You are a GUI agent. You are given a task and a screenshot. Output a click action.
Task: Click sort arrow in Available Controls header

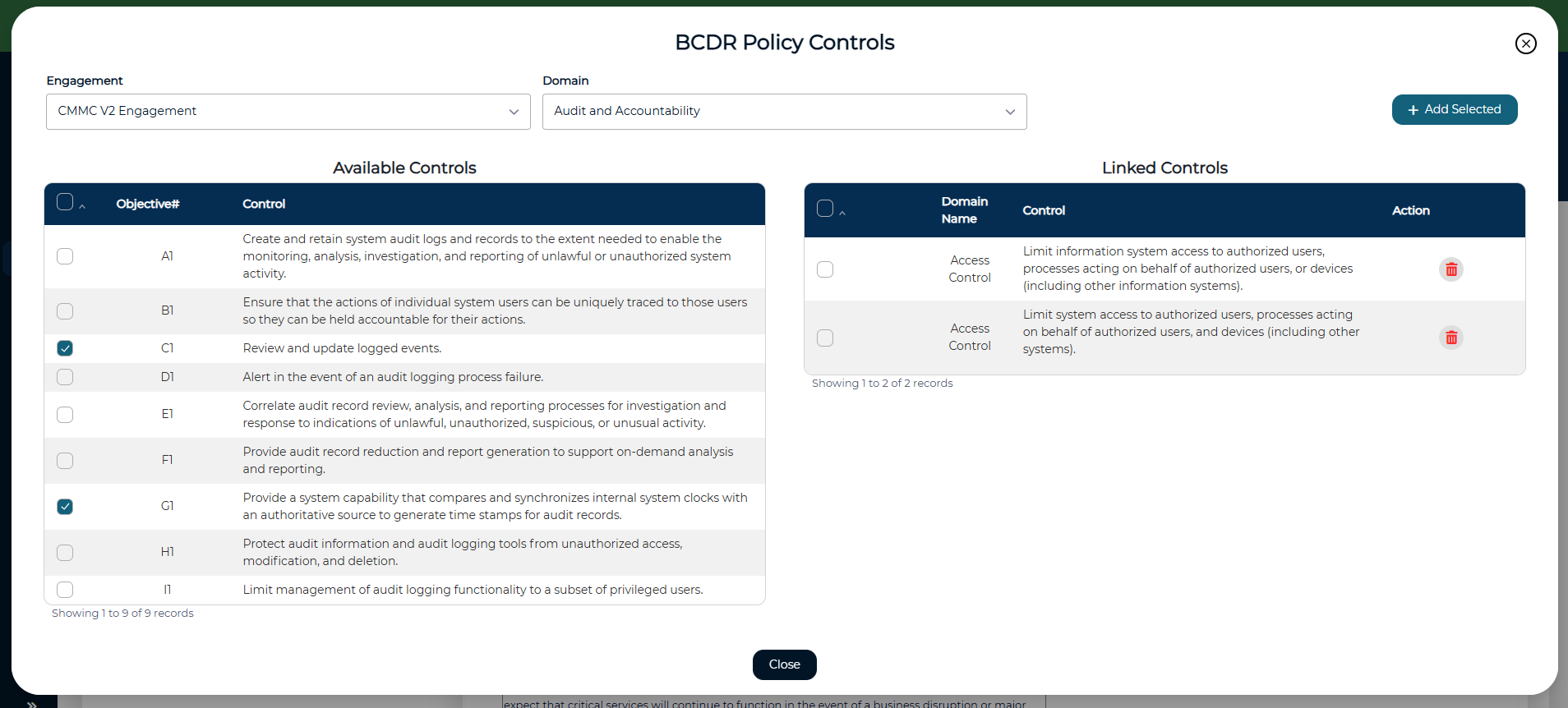coord(82,207)
